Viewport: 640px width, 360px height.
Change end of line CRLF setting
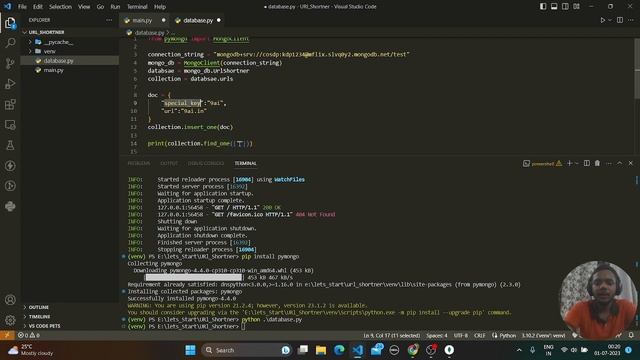pyautogui.click(x=480, y=335)
